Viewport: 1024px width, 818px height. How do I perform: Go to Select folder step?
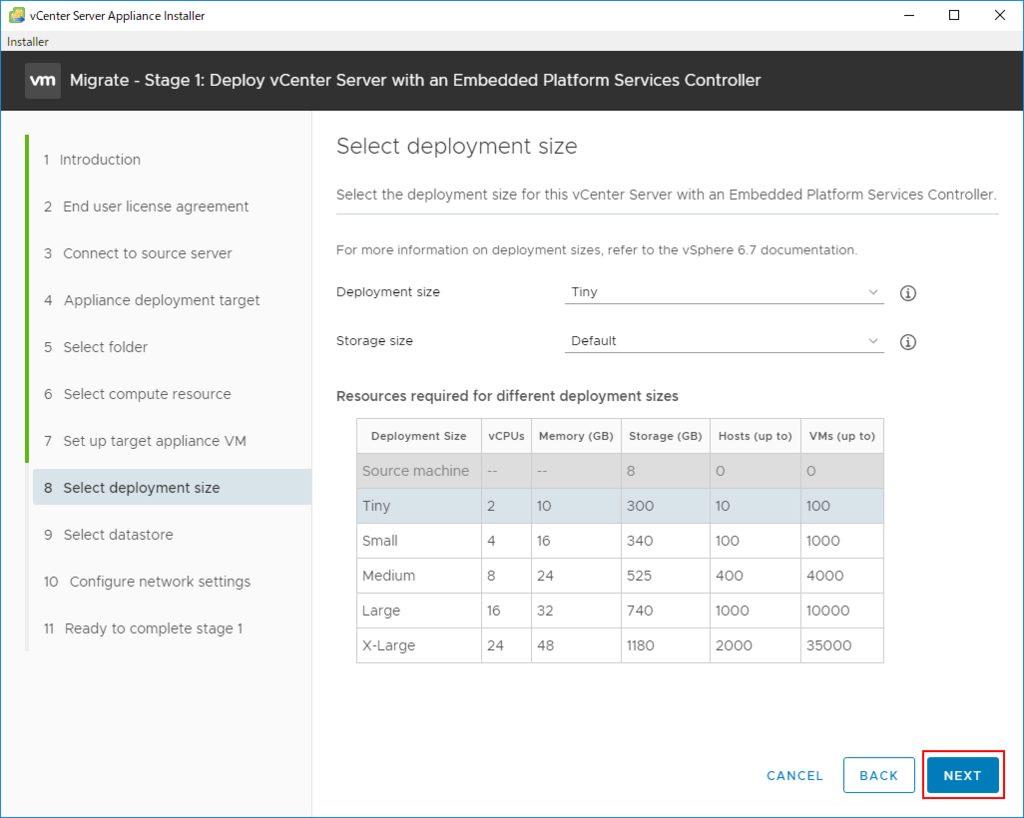[105, 348]
